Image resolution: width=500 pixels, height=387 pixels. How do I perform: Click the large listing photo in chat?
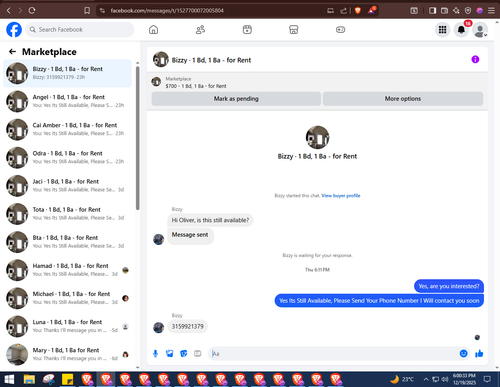point(317,137)
